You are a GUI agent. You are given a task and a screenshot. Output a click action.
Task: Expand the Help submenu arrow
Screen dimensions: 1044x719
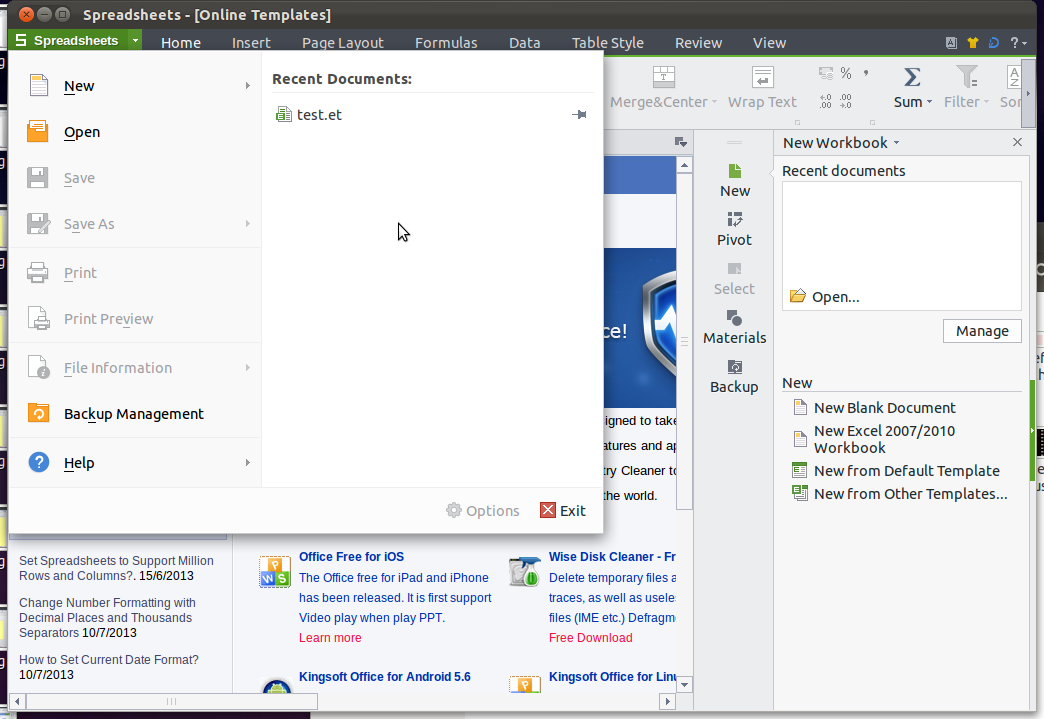pos(247,462)
